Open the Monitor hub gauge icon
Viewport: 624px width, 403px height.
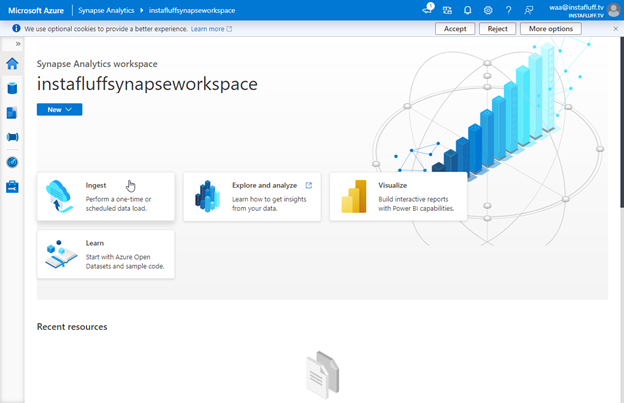[x=12, y=162]
